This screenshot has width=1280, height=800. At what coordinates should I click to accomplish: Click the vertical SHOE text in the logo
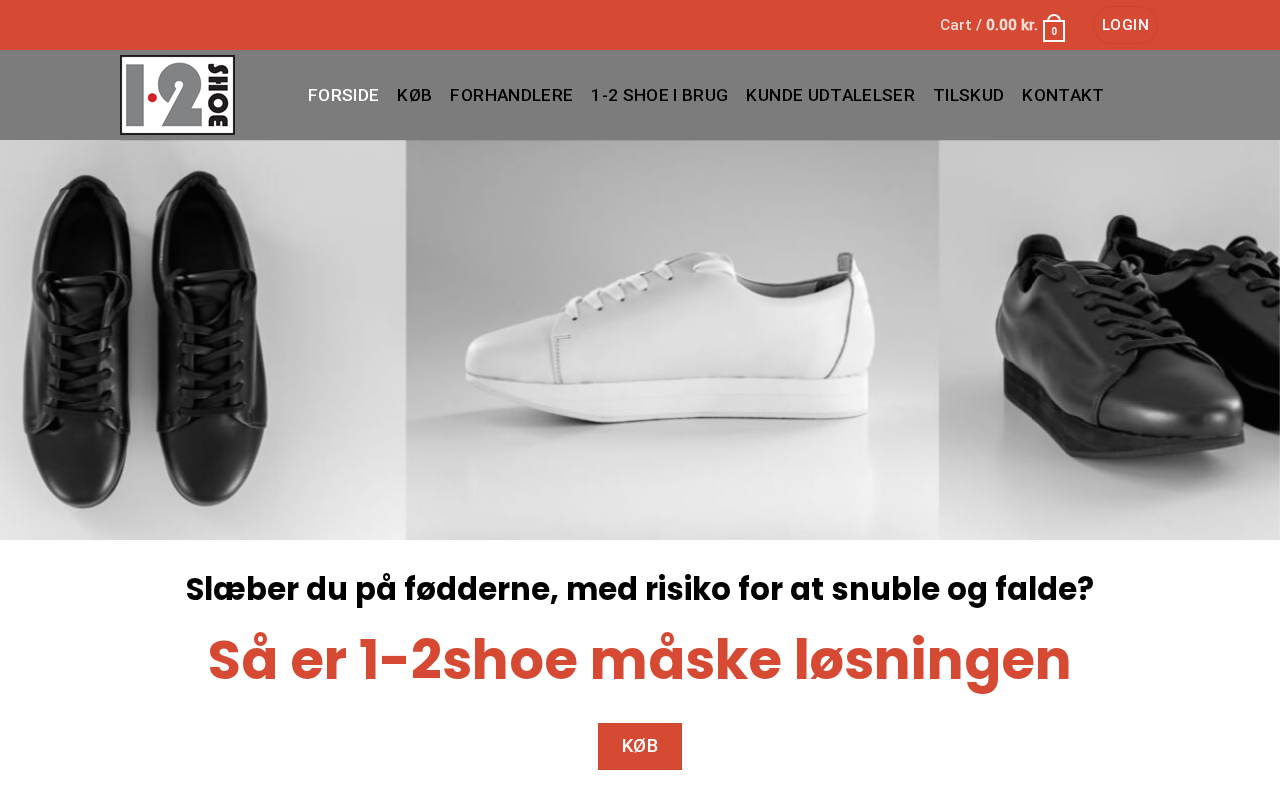coord(219,94)
